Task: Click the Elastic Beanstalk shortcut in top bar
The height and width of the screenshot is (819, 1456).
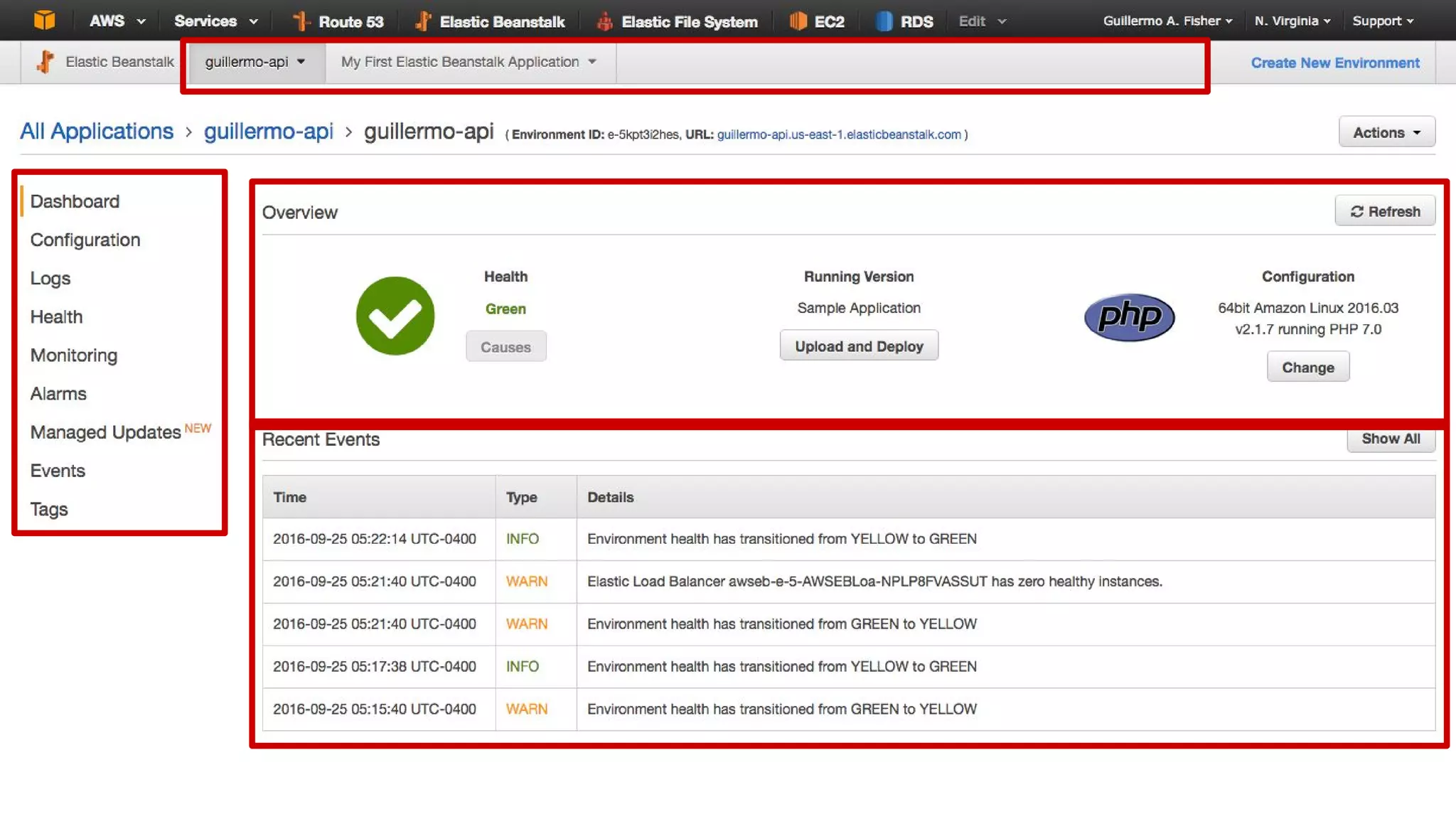Action: [490, 21]
